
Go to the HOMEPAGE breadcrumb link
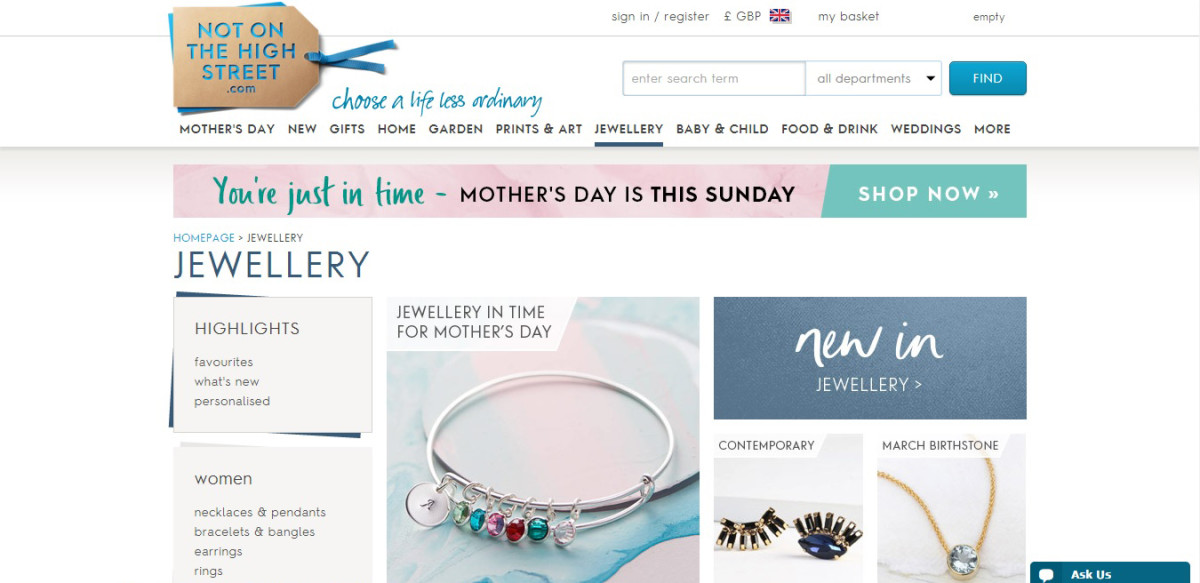203,238
